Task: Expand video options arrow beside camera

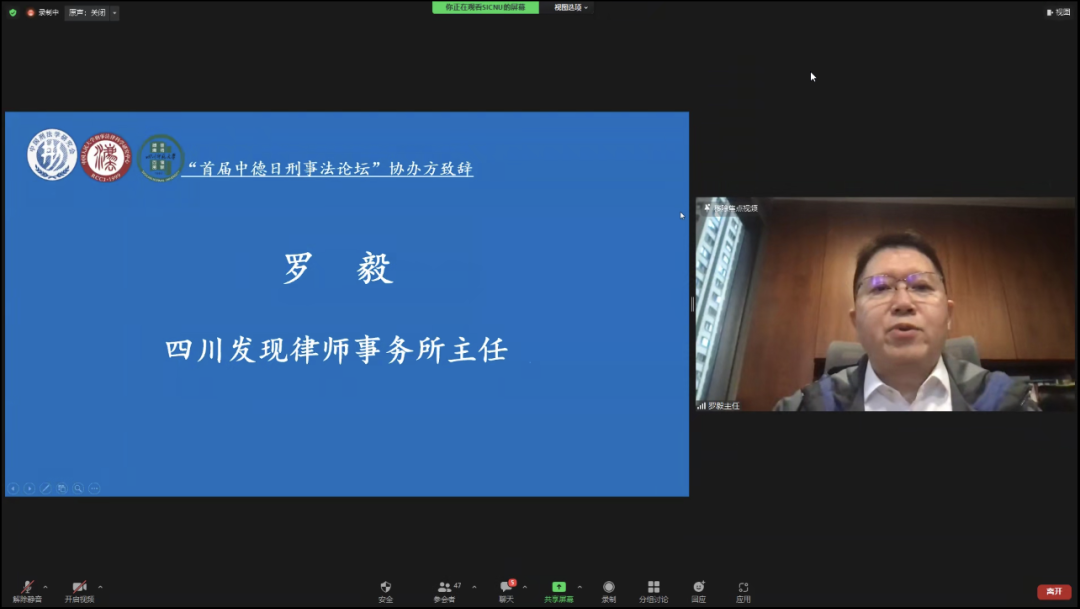Action: click(x=100, y=587)
